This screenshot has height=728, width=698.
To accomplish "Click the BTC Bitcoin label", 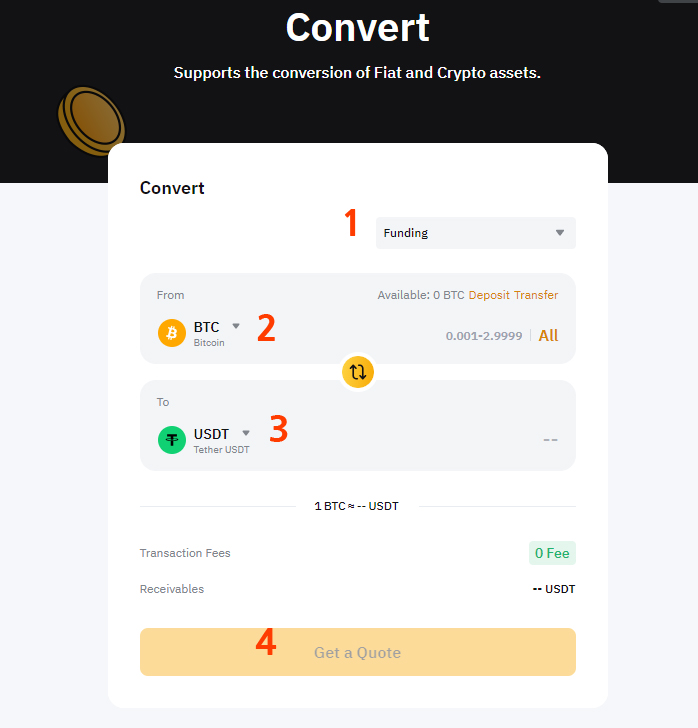I will pos(209,333).
